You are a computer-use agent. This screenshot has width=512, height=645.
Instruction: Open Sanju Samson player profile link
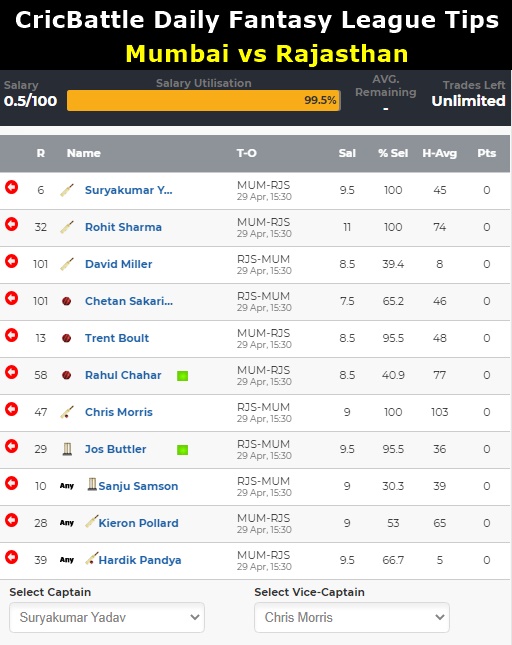pyautogui.click(x=138, y=486)
